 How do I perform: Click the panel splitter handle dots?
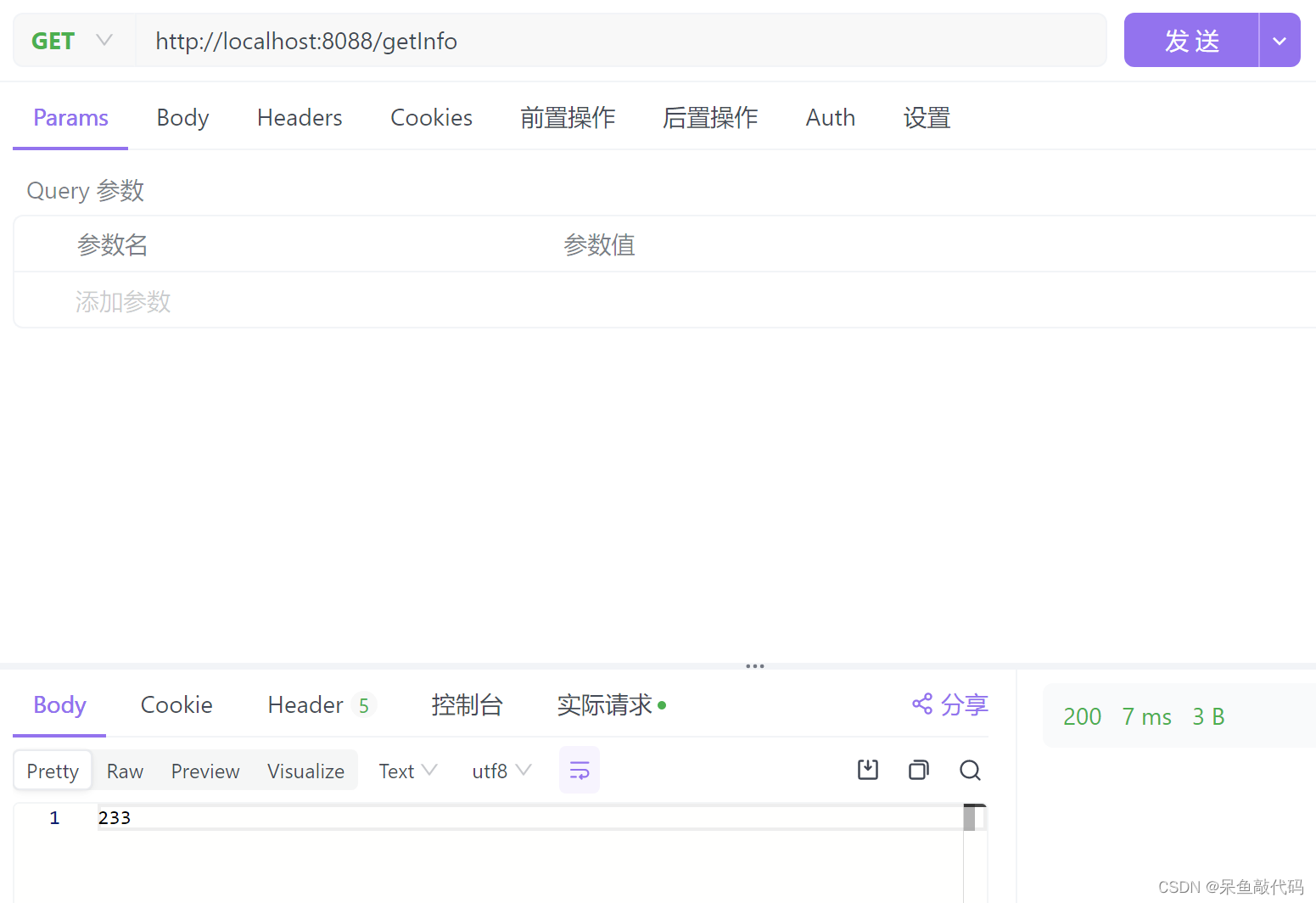click(755, 666)
